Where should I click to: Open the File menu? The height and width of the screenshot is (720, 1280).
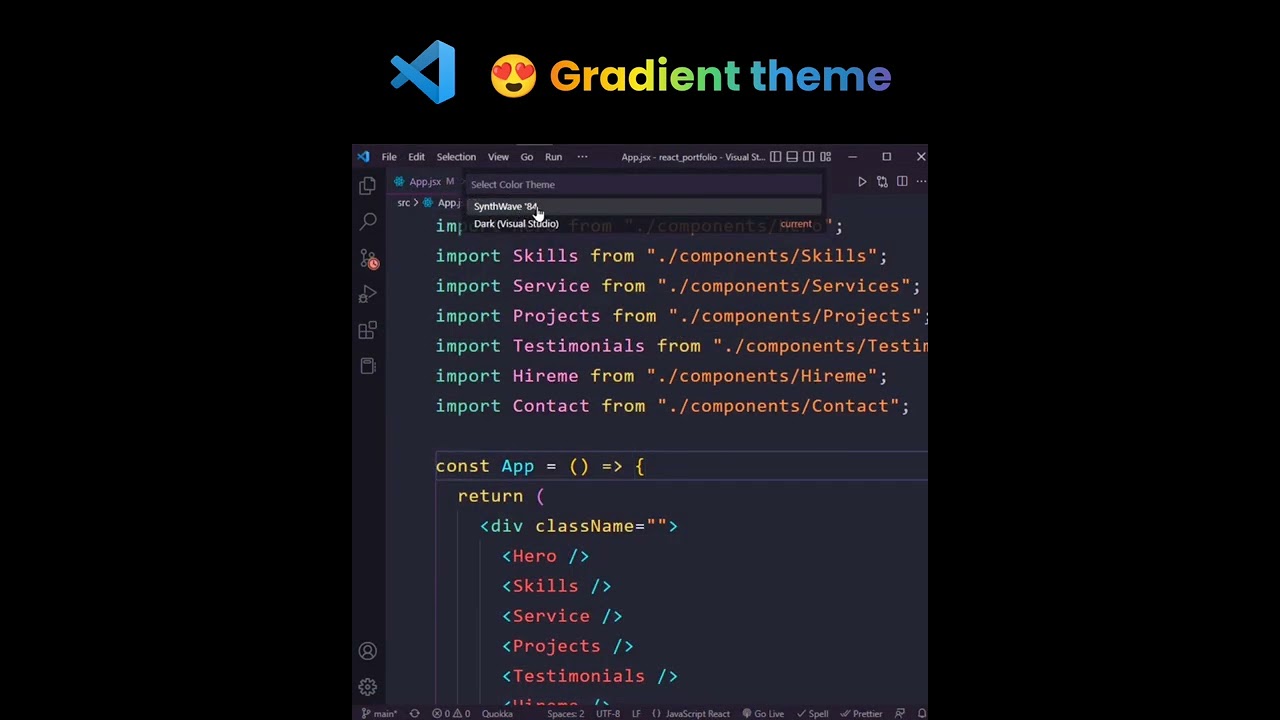tap(389, 157)
